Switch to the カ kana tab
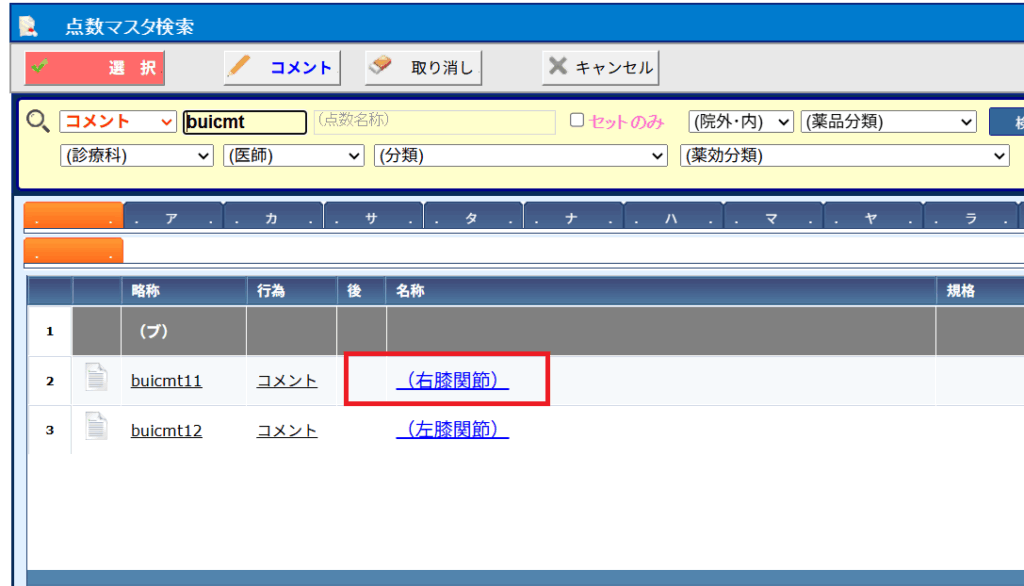This screenshot has width=1024, height=586. coord(272,218)
